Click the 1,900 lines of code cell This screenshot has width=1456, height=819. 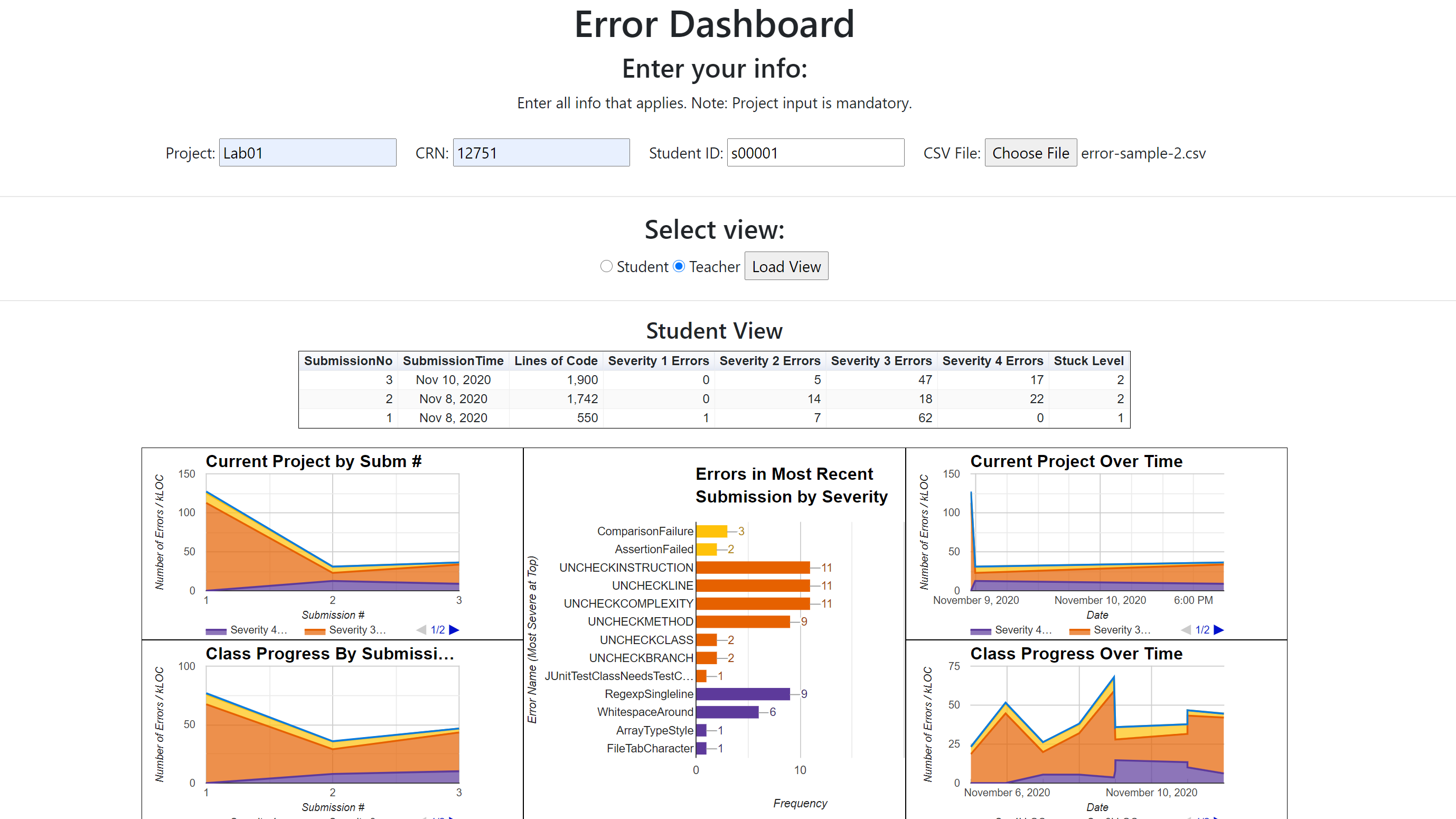(x=556, y=380)
